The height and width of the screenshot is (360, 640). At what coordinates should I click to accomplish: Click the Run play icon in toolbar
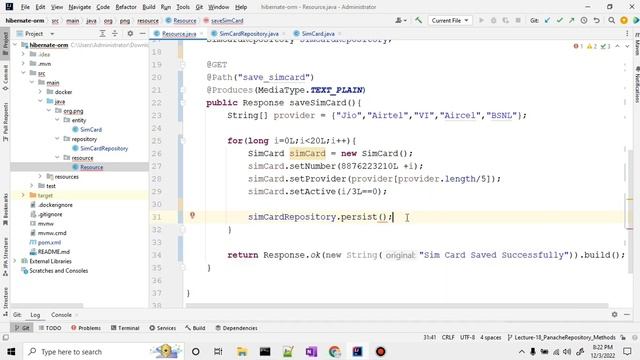(481, 20)
